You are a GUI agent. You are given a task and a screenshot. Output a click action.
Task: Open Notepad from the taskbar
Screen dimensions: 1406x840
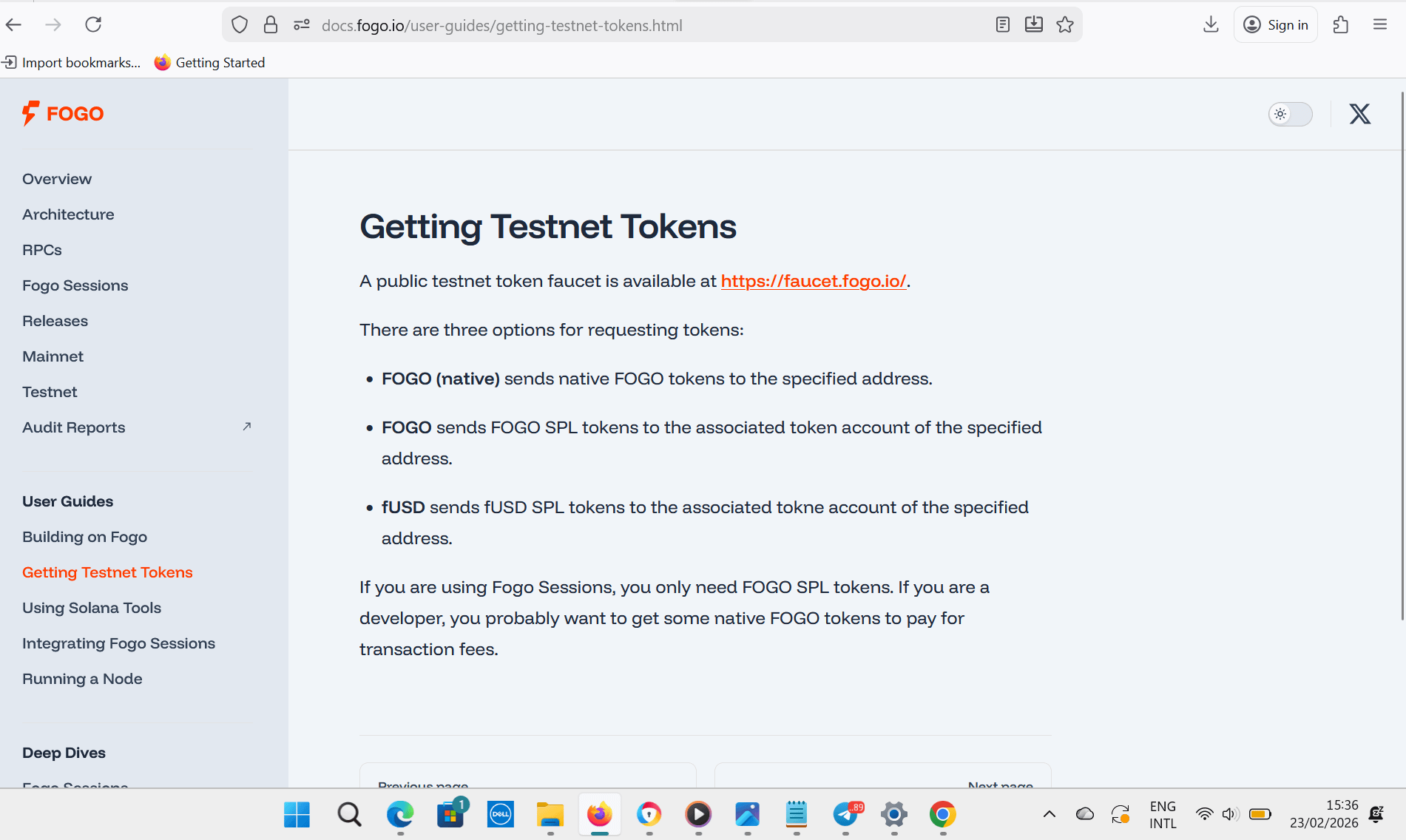pos(797,815)
